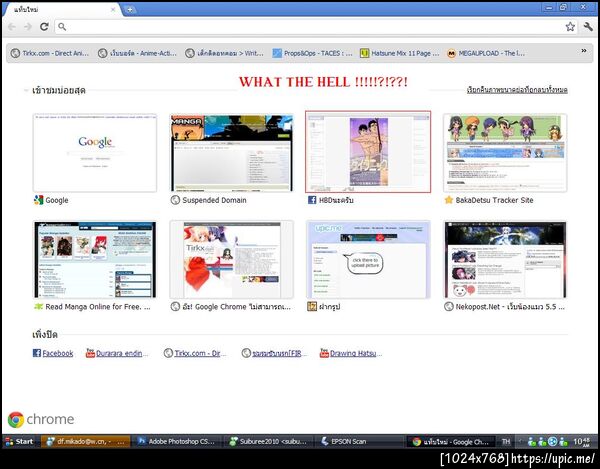The image size is (600, 469).
Task: Reload the page with the refresh icon
Action: (44, 27)
